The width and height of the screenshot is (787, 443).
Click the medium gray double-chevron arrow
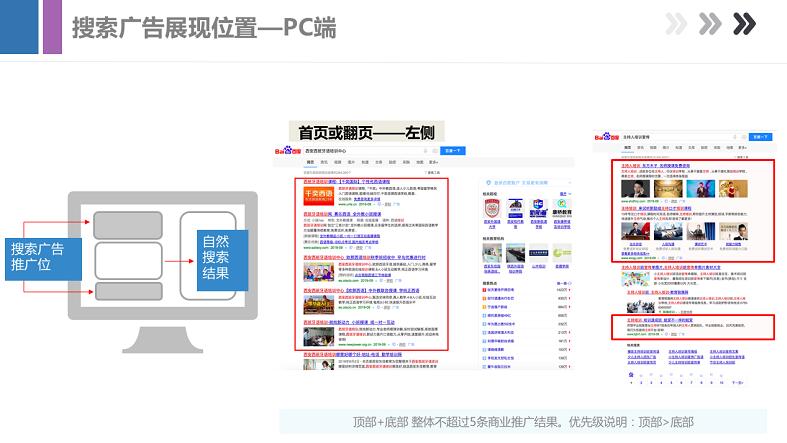coord(711,24)
